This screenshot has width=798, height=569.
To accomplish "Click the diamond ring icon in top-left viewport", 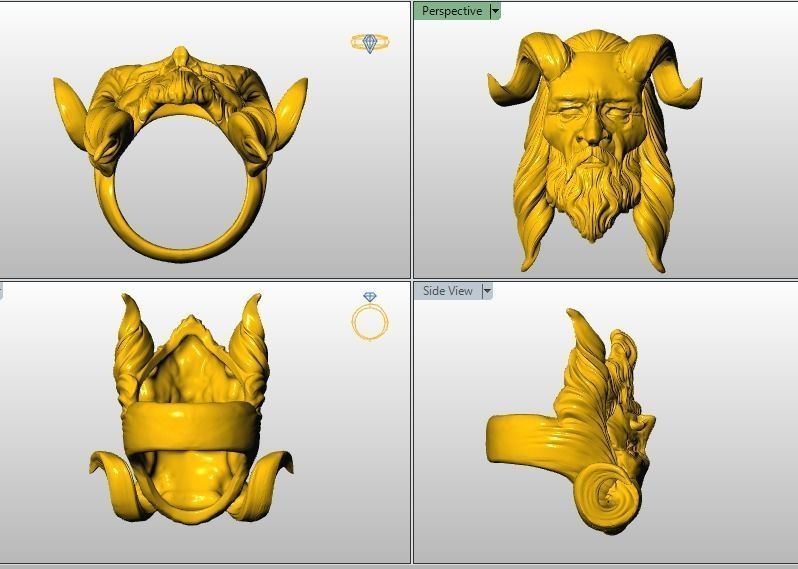I will click(370, 43).
